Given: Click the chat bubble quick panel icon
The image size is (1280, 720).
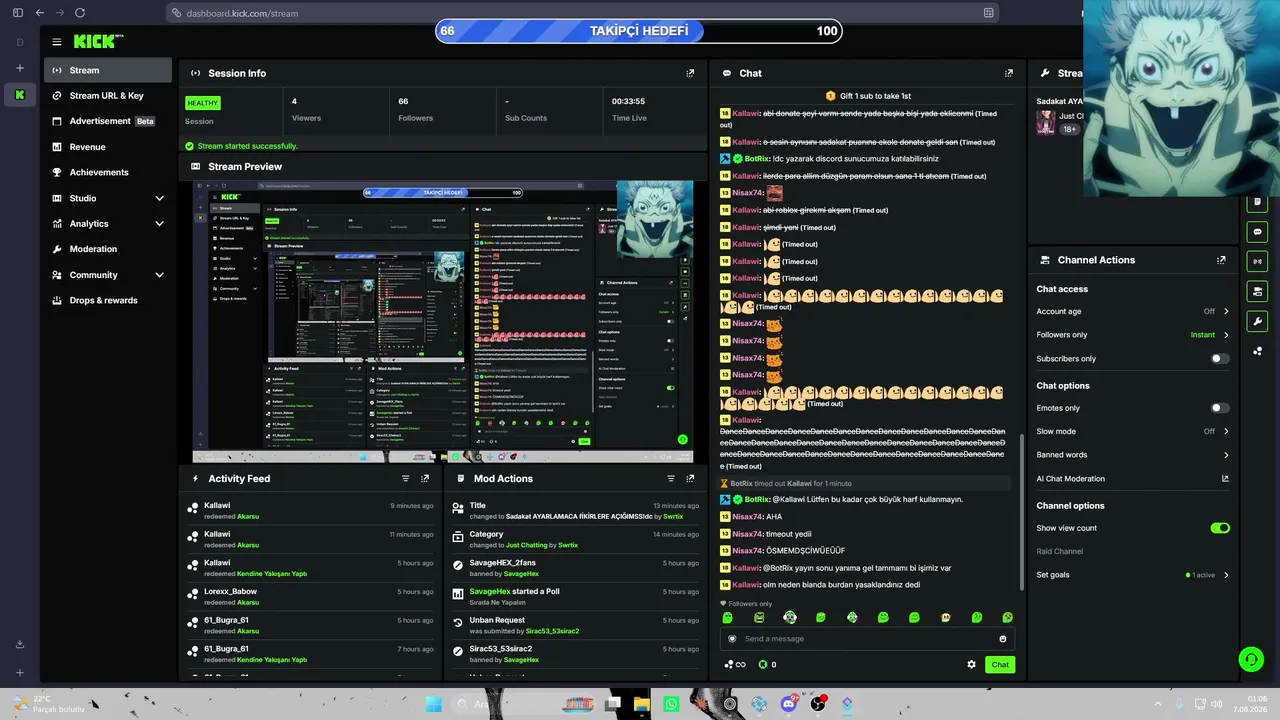Looking at the screenshot, I should tap(1258, 232).
